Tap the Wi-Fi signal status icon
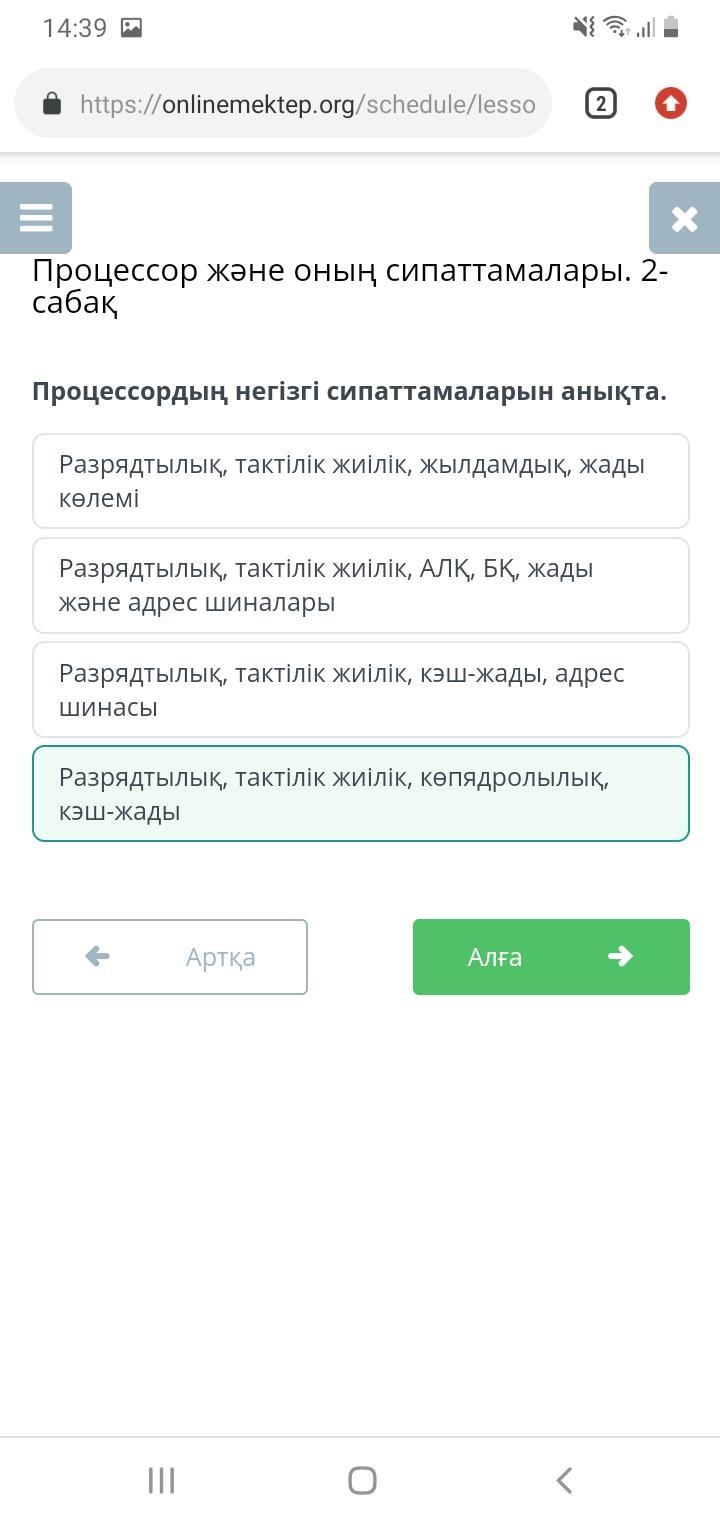 tap(616, 28)
